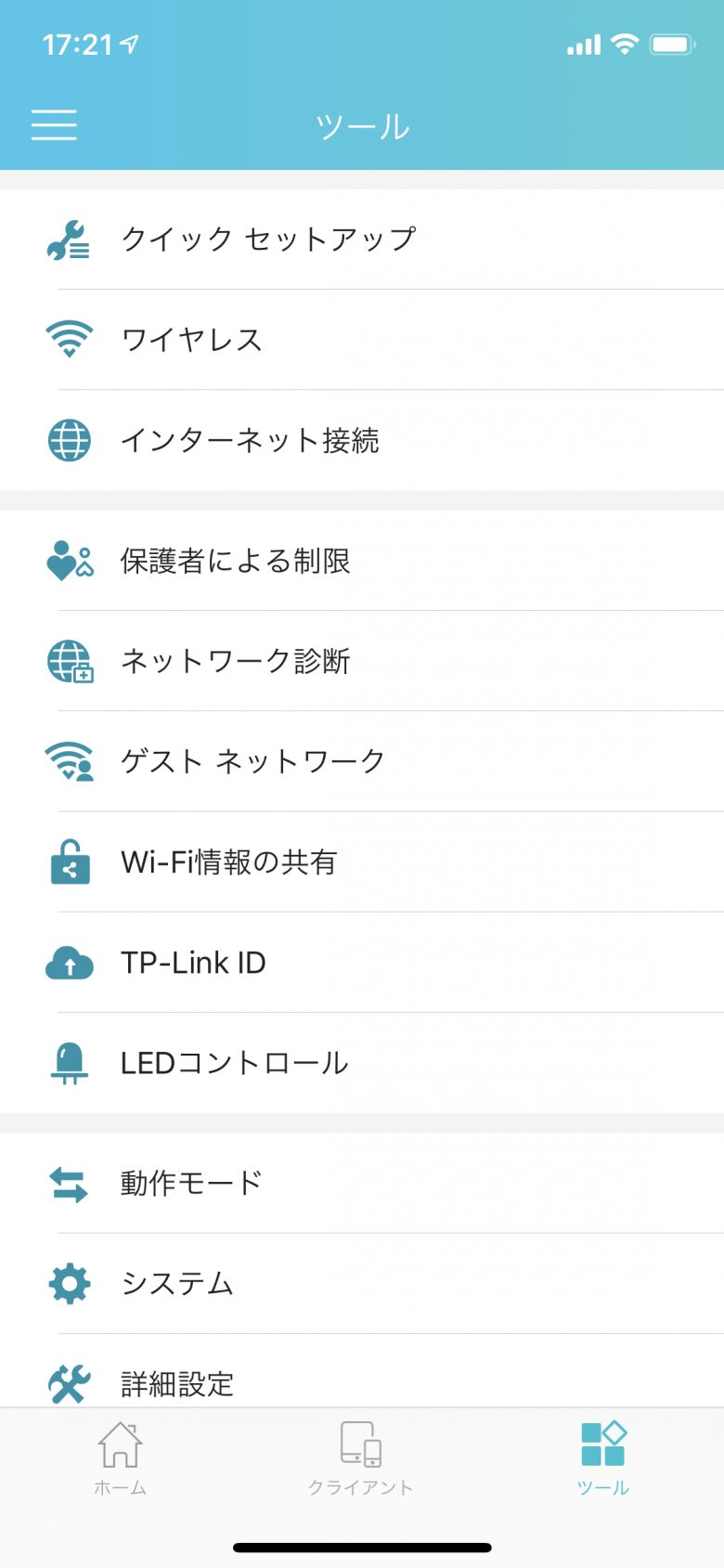Select the ツール tab in bottom bar

[x=603, y=1458]
